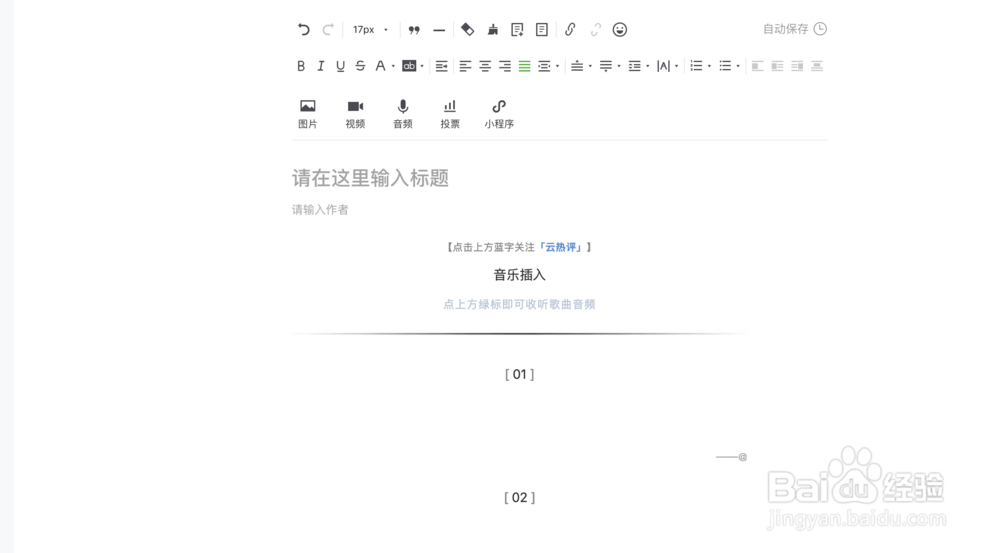This screenshot has height=553, width=1000.
Task: Click the image float-right wrap icon
Action: (x=797, y=66)
